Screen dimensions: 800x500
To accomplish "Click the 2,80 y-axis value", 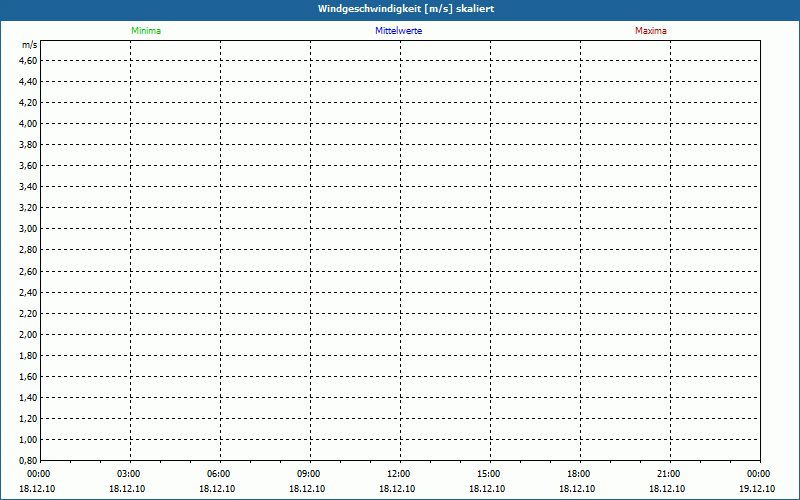I will 28,250.
